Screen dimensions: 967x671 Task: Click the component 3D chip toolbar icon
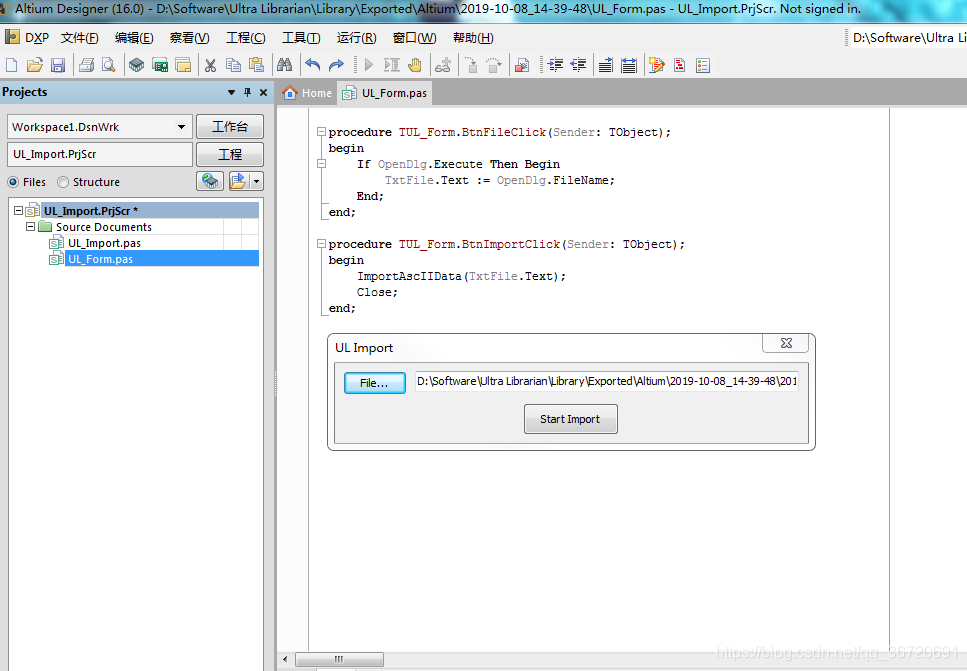pyautogui.click(x=136, y=65)
